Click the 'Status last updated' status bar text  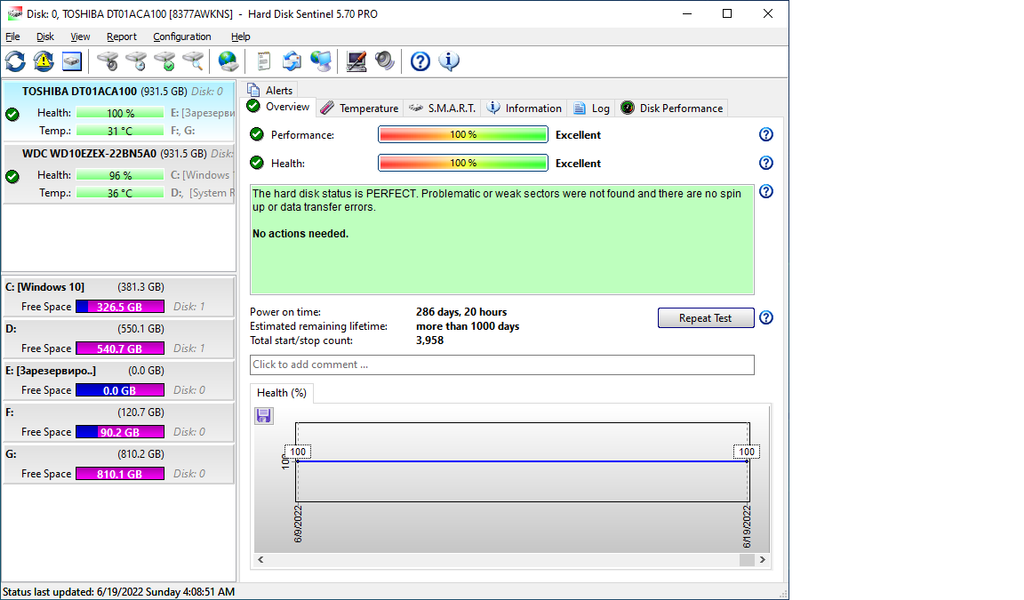(x=118, y=592)
